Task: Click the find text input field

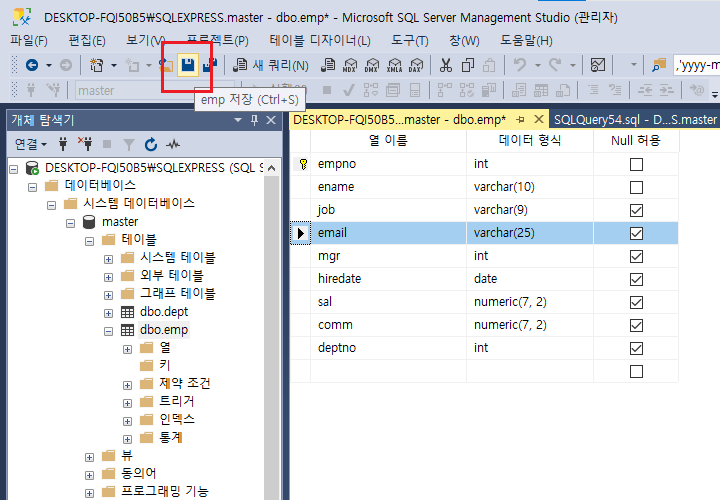Action: 696,65
